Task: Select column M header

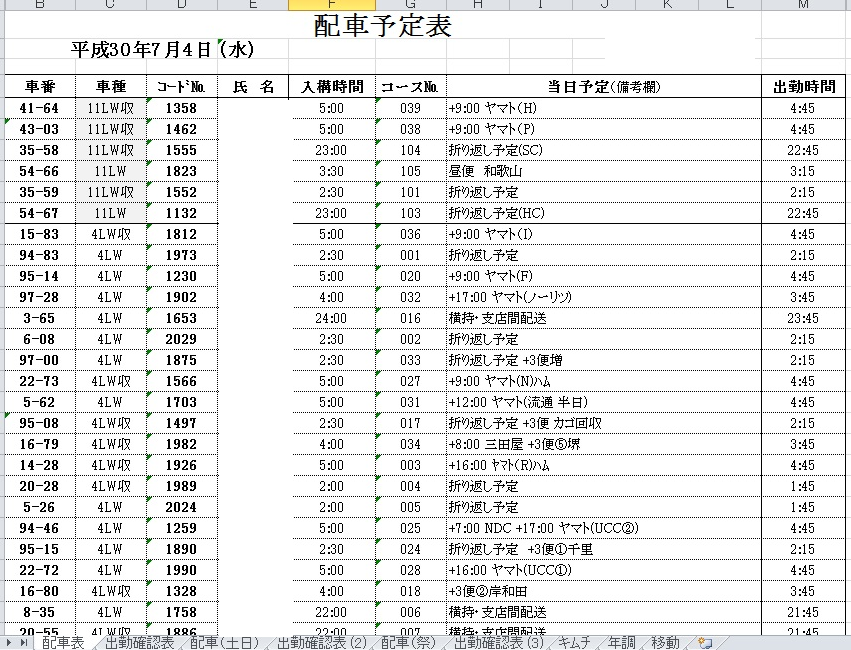Action: (803, 6)
